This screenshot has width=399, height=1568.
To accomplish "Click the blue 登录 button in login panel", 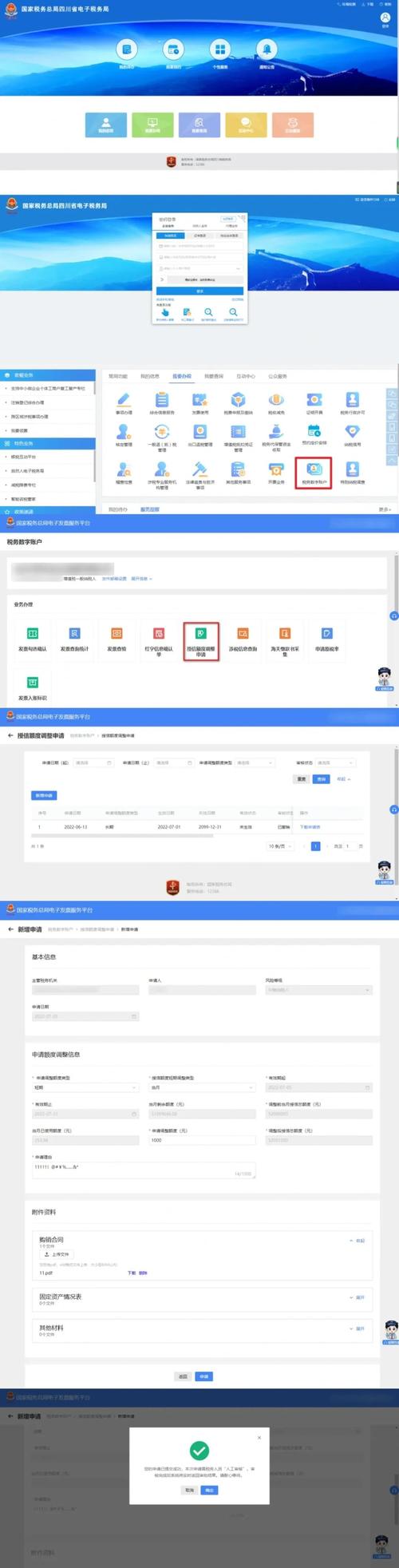I will (199, 291).
